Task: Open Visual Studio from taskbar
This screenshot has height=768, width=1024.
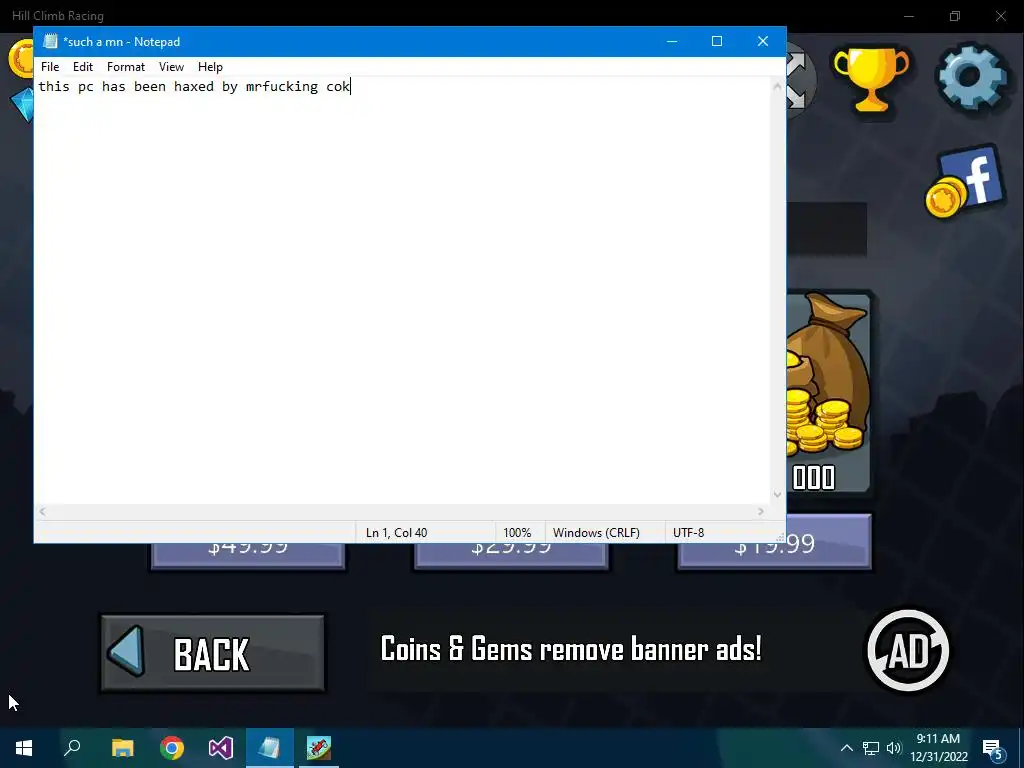Action: 221,748
